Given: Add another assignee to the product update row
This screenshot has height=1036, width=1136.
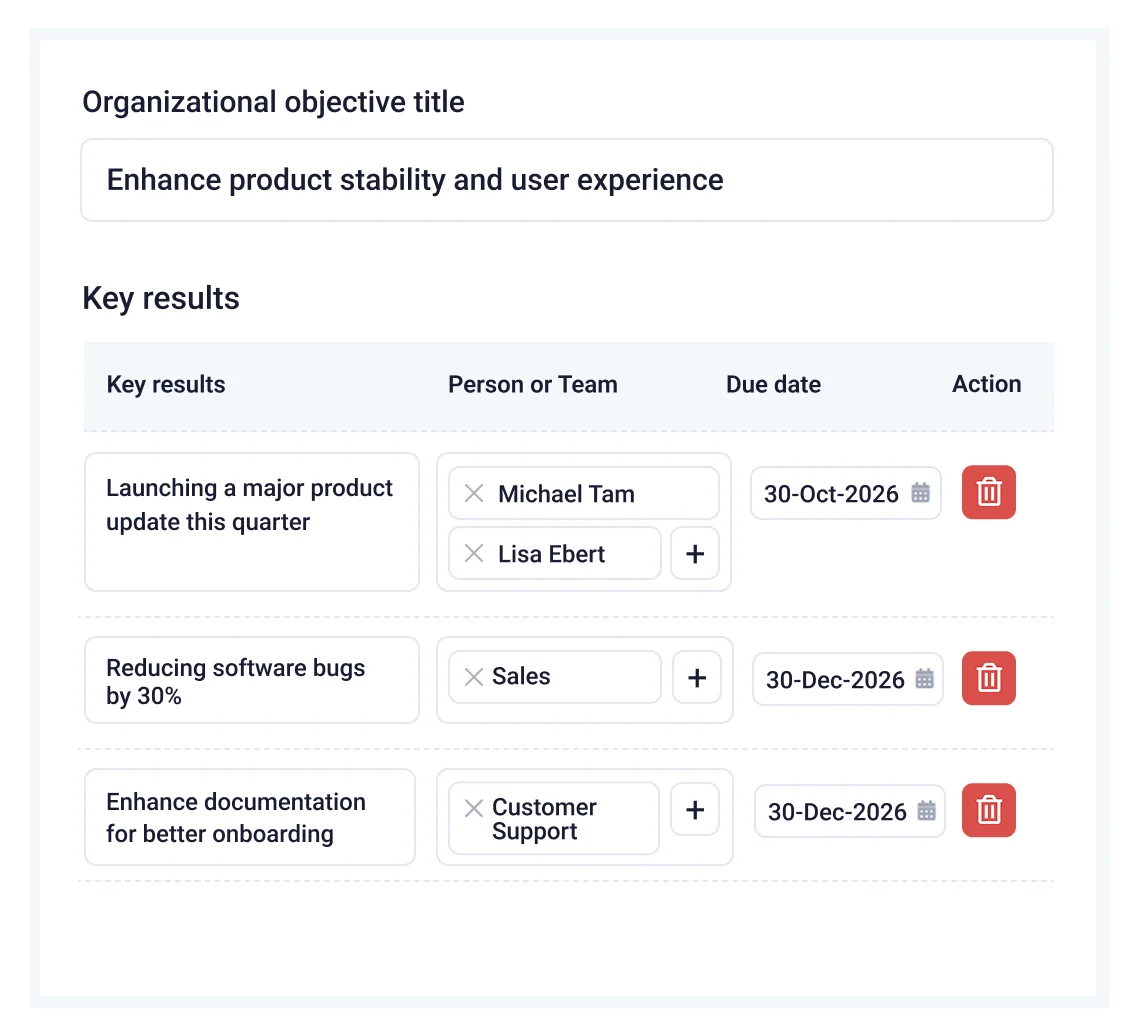Looking at the screenshot, I should point(695,553).
